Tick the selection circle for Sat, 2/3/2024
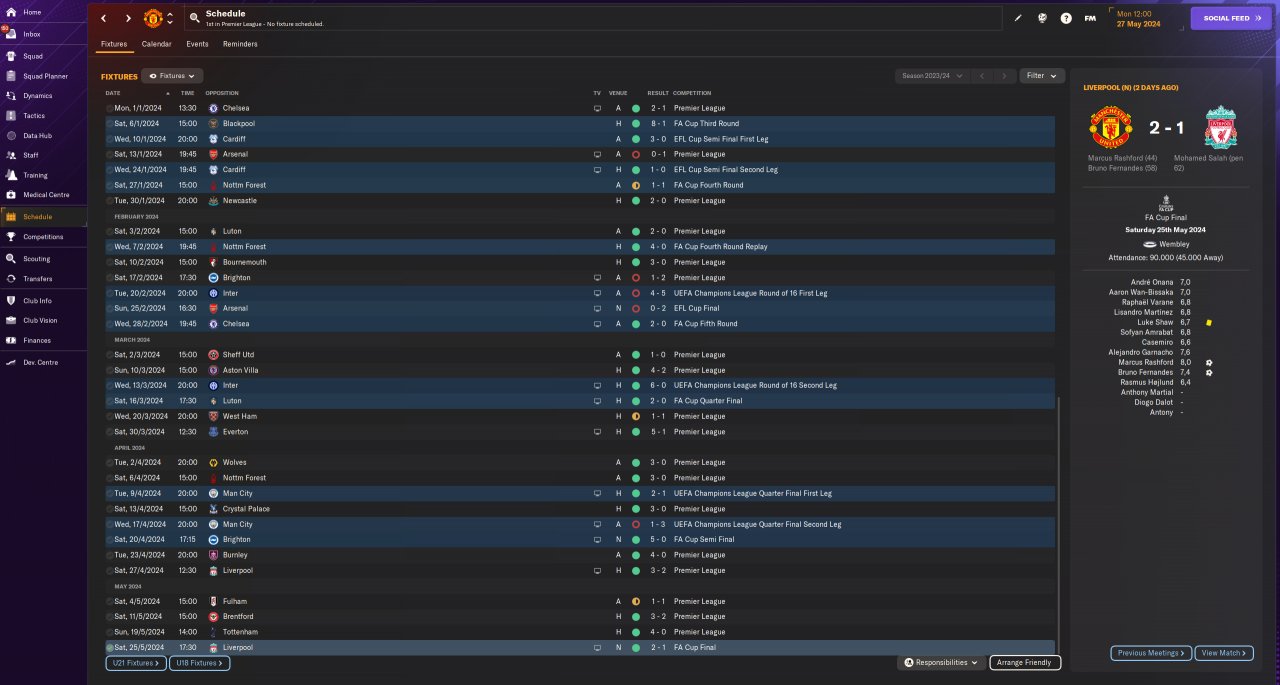 110,355
